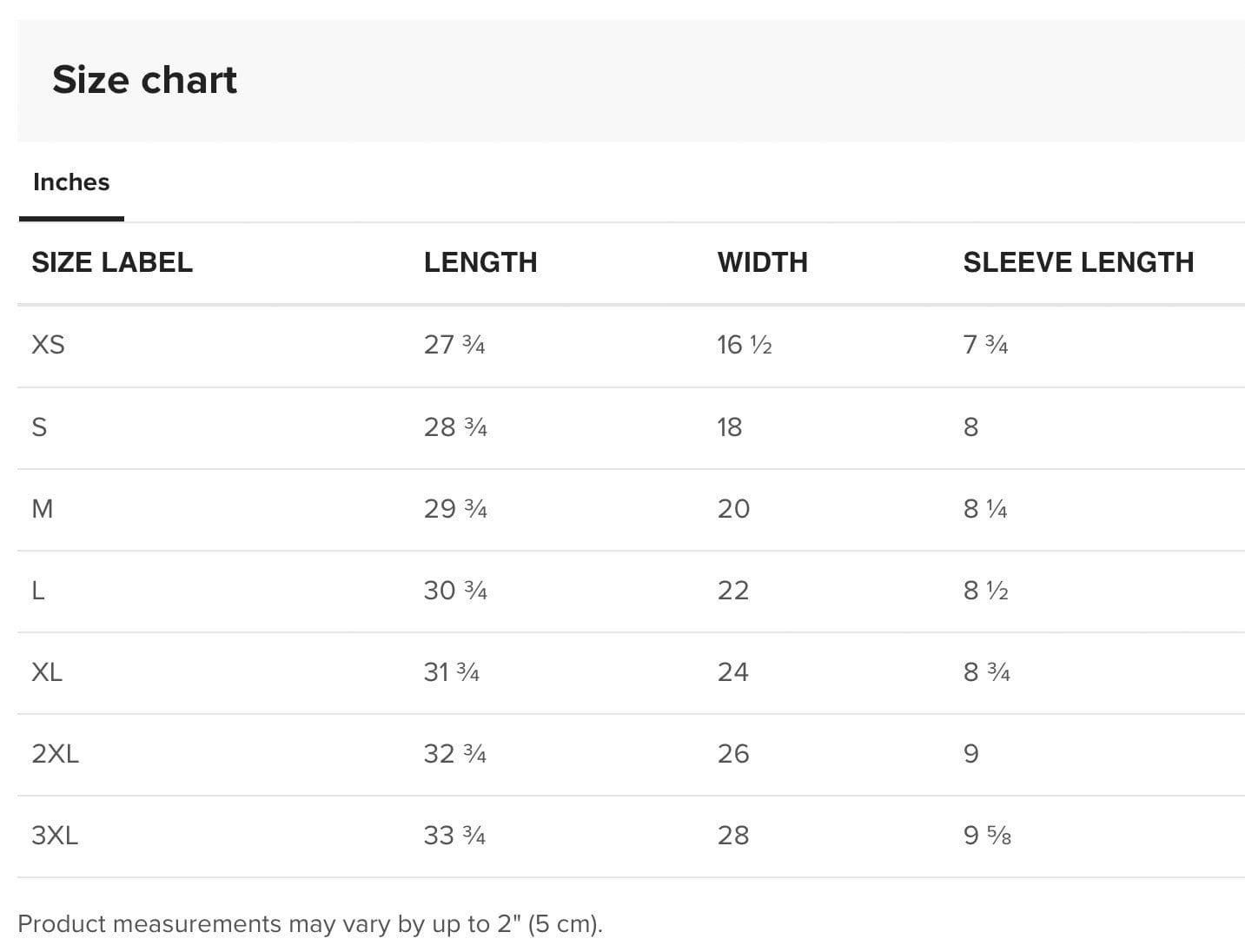
Task: Click the L sleeve length value 8 ½
Action: (985, 591)
